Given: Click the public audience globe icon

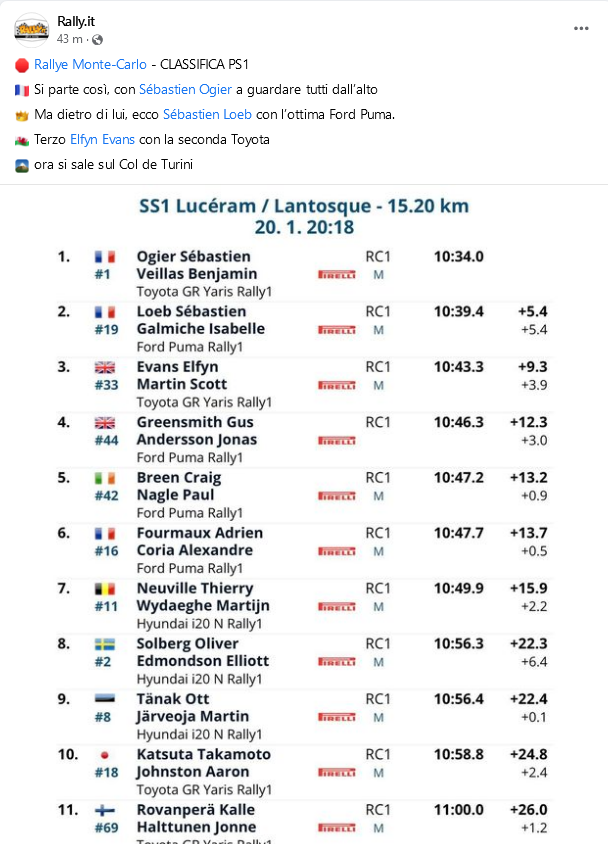Looking at the screenshot, I should [96, 39].
